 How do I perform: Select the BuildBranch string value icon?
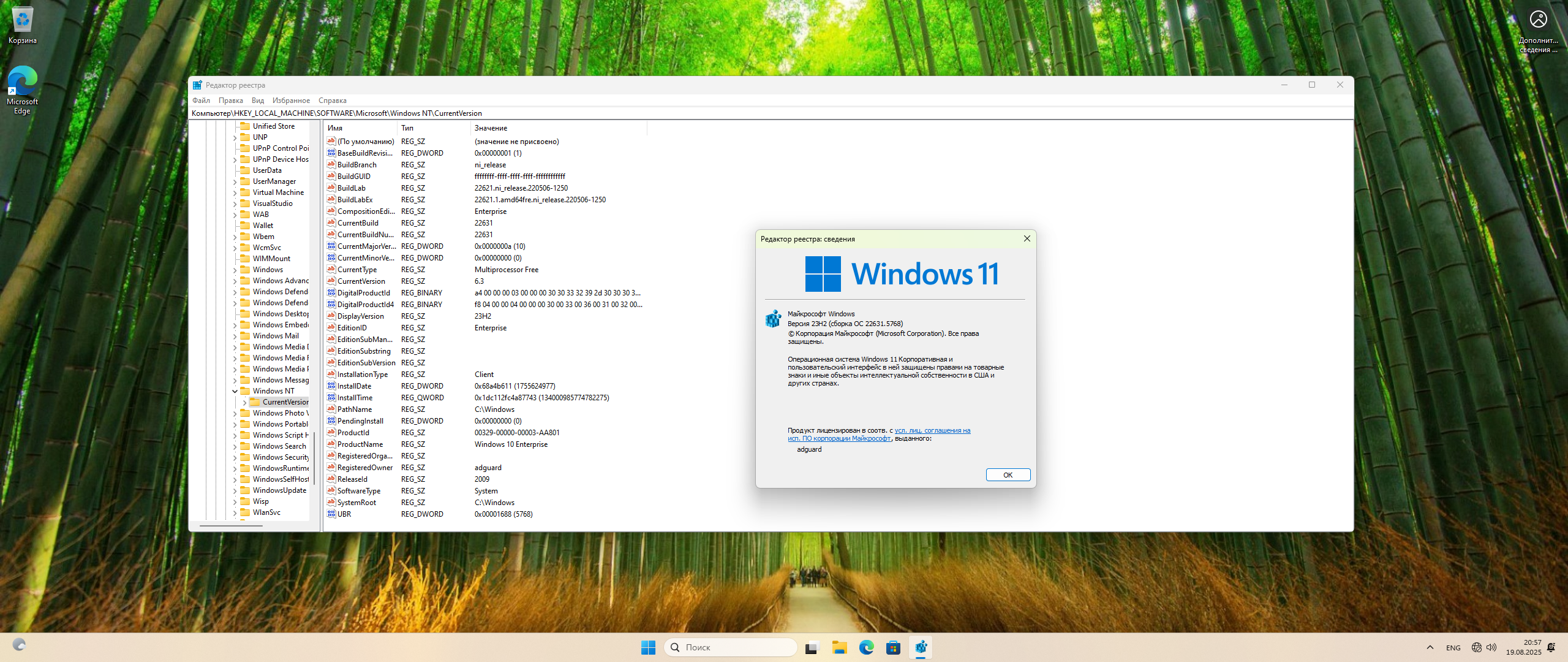tap(331, 164)
